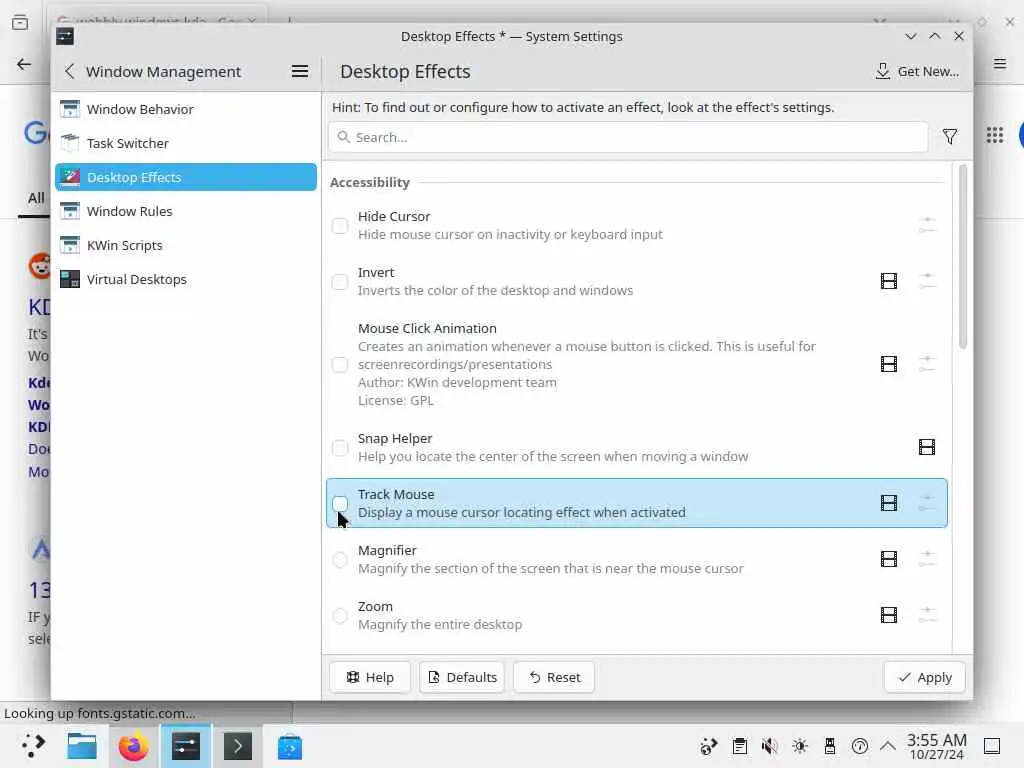This screenshot has height=768, width=1024.
Task: Open Discover software center from taskbar
Action: 289,746
